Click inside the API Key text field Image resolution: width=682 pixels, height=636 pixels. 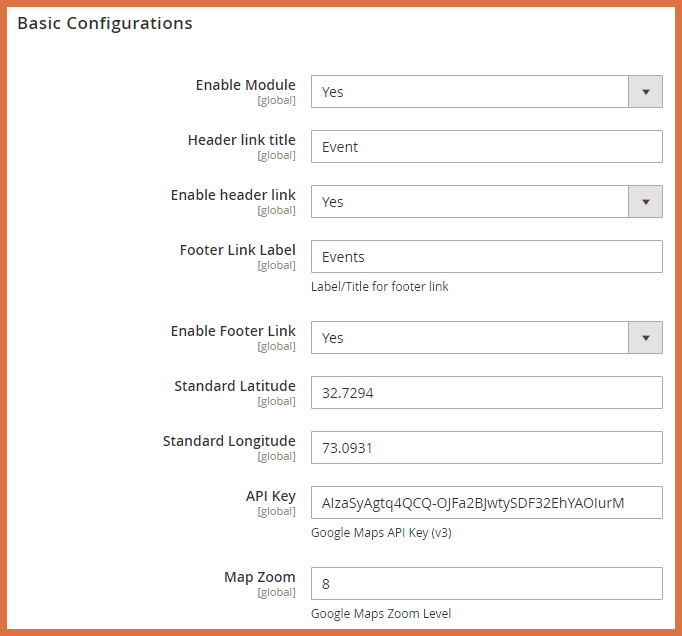(486, 503)
